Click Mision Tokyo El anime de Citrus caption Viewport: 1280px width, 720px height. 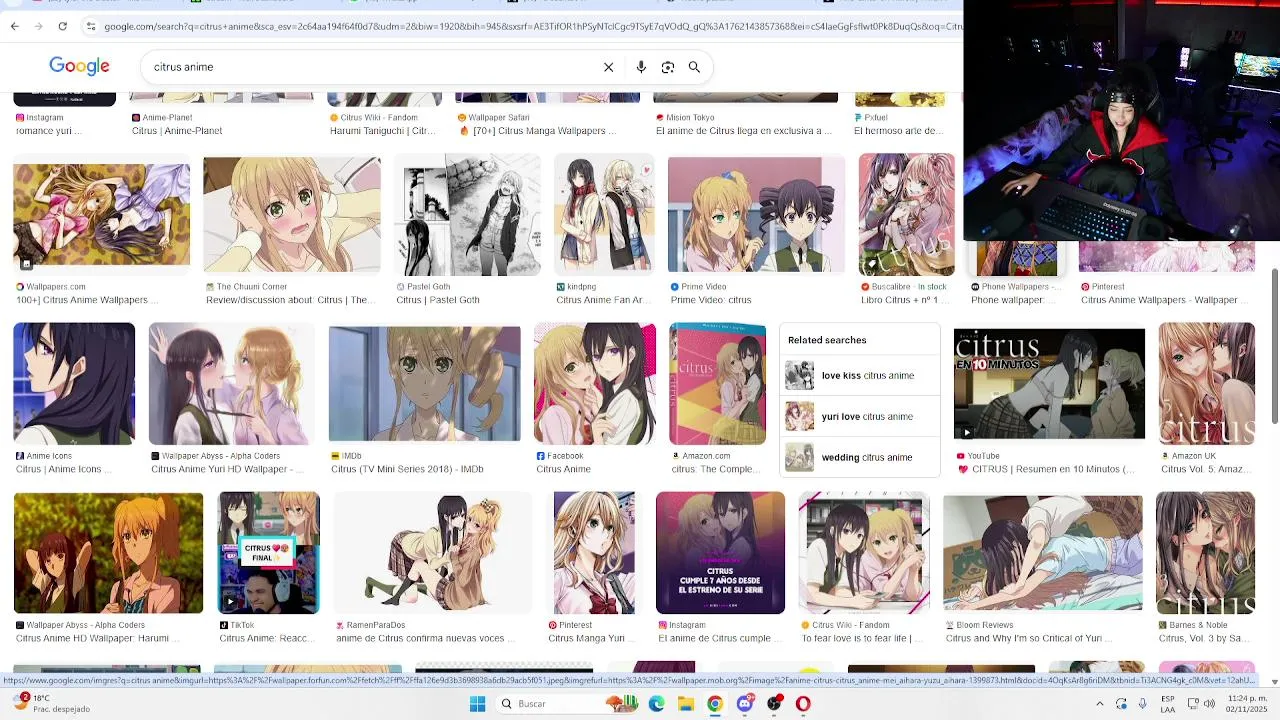click(744, 131)
